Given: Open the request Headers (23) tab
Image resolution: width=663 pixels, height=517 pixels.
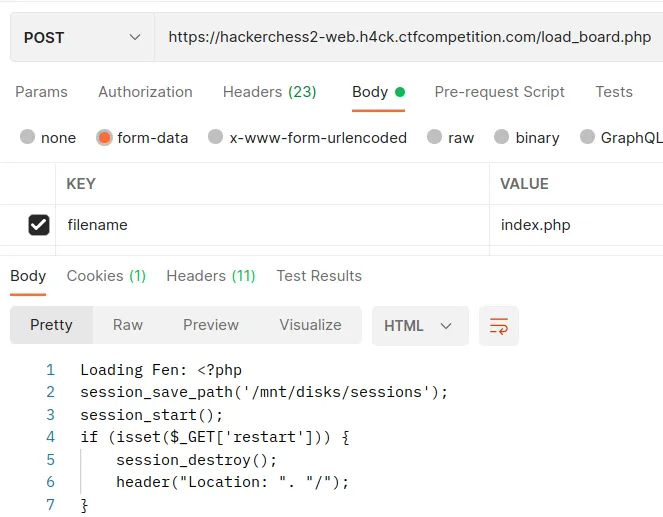Looking at the screenshot, I should (269, 92).
